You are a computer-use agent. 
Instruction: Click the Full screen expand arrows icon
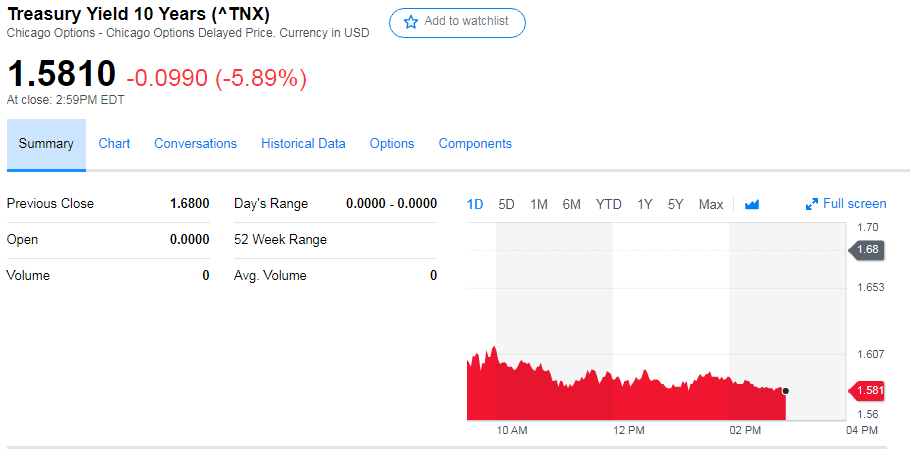tap(812, 204)
